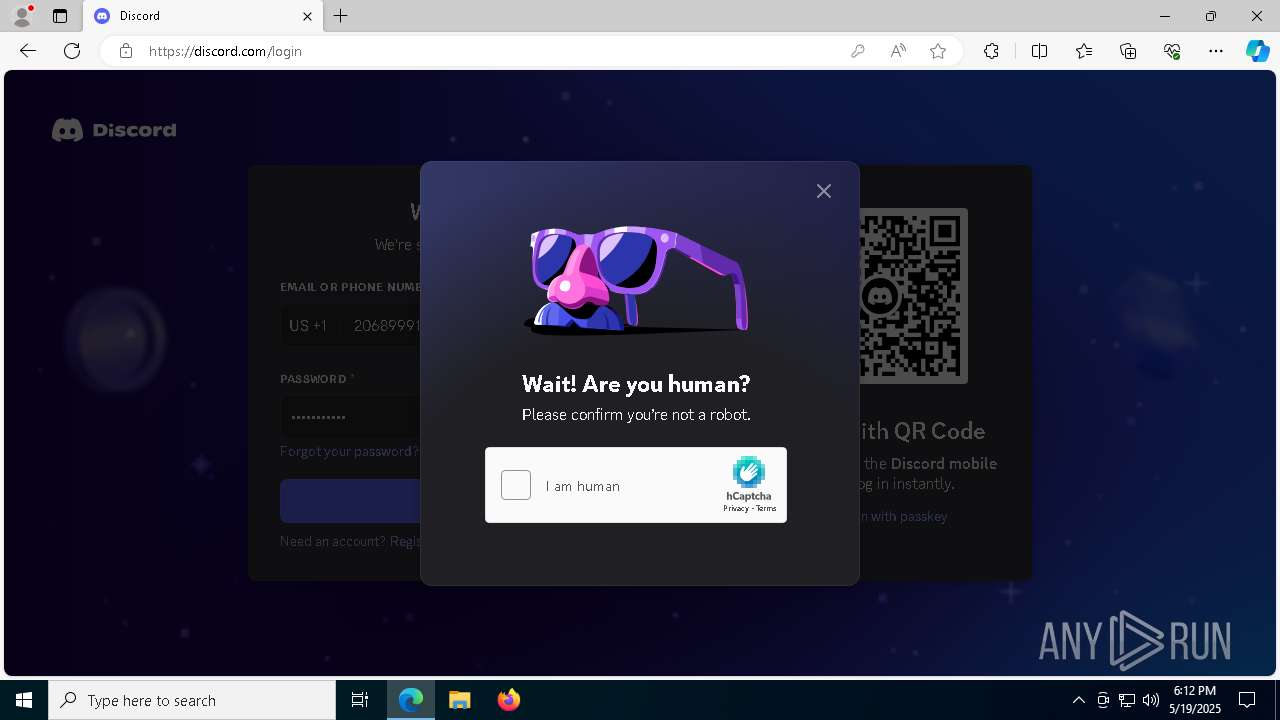
Task: Open Browser essentials
Action: tap(1172, 51)
